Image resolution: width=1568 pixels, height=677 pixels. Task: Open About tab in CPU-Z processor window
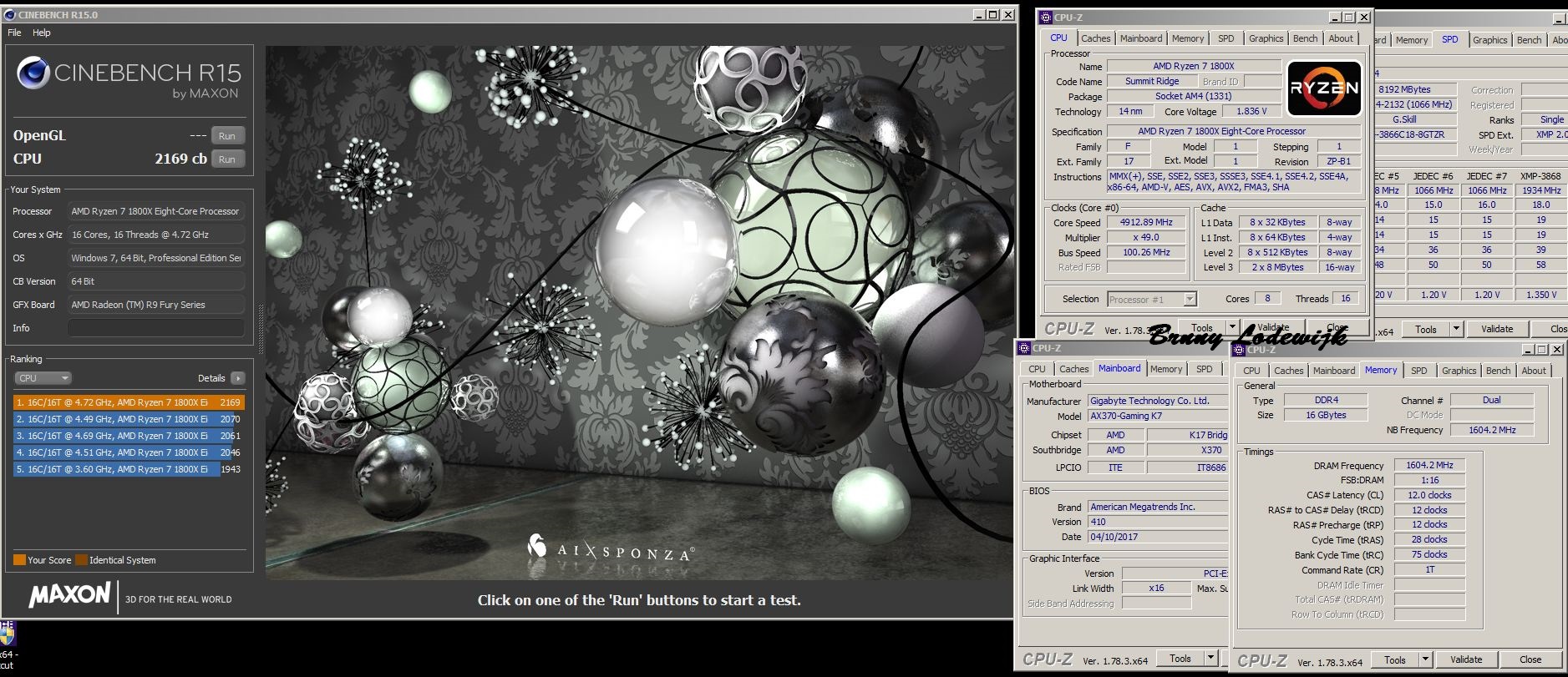pyautogui.click(x=1341, y=38)
